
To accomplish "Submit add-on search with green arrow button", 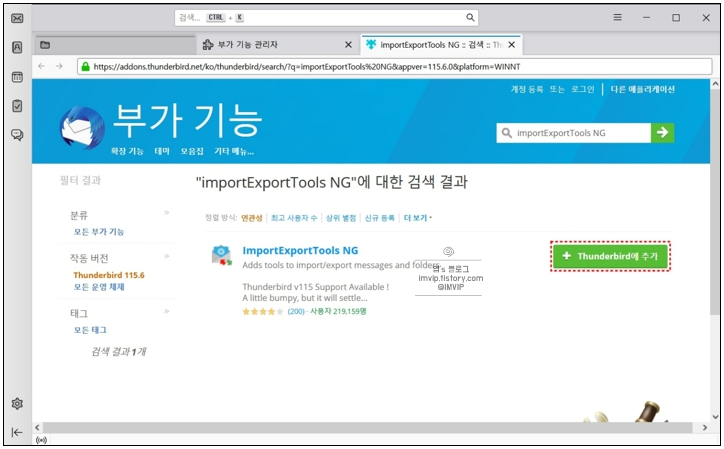I will point(662,133).
